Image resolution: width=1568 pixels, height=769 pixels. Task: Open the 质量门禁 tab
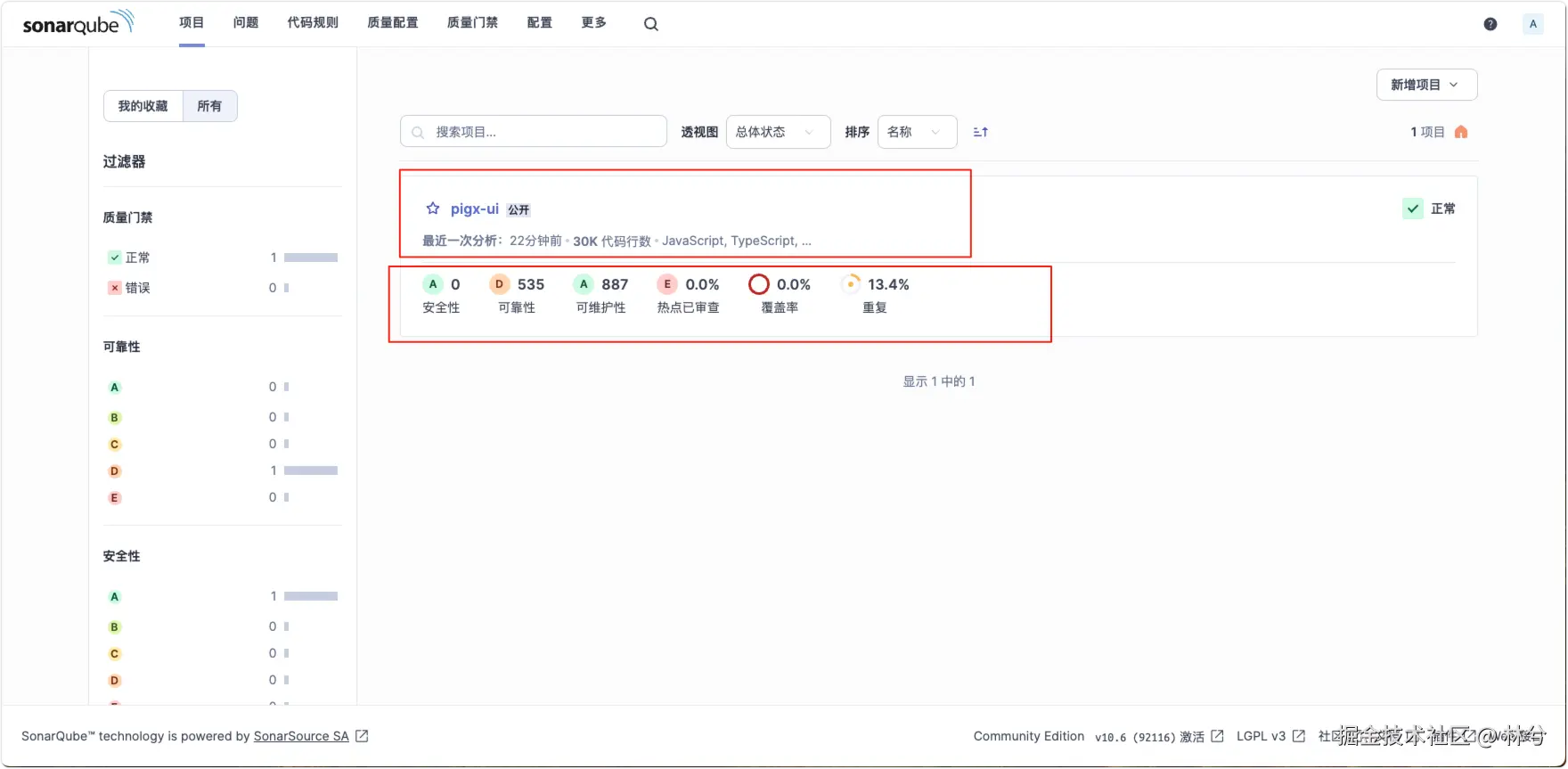tap(473, 22)
